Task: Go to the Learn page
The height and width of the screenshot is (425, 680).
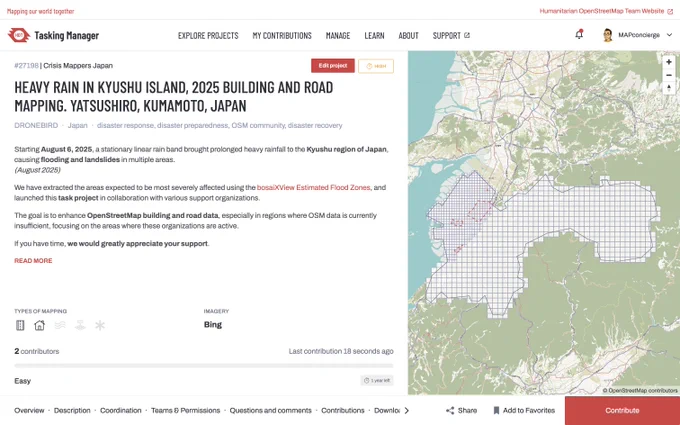Action: pyautogui.click(x=374, y=36)
